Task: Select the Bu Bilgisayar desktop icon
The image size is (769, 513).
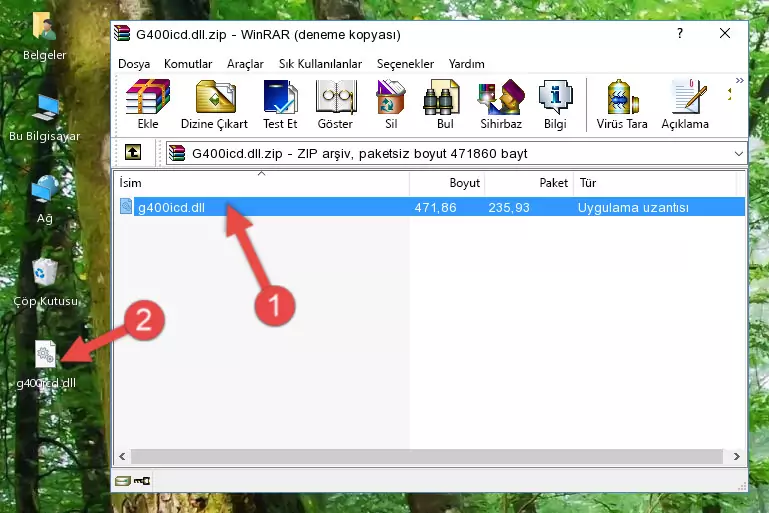Action: 44,119
